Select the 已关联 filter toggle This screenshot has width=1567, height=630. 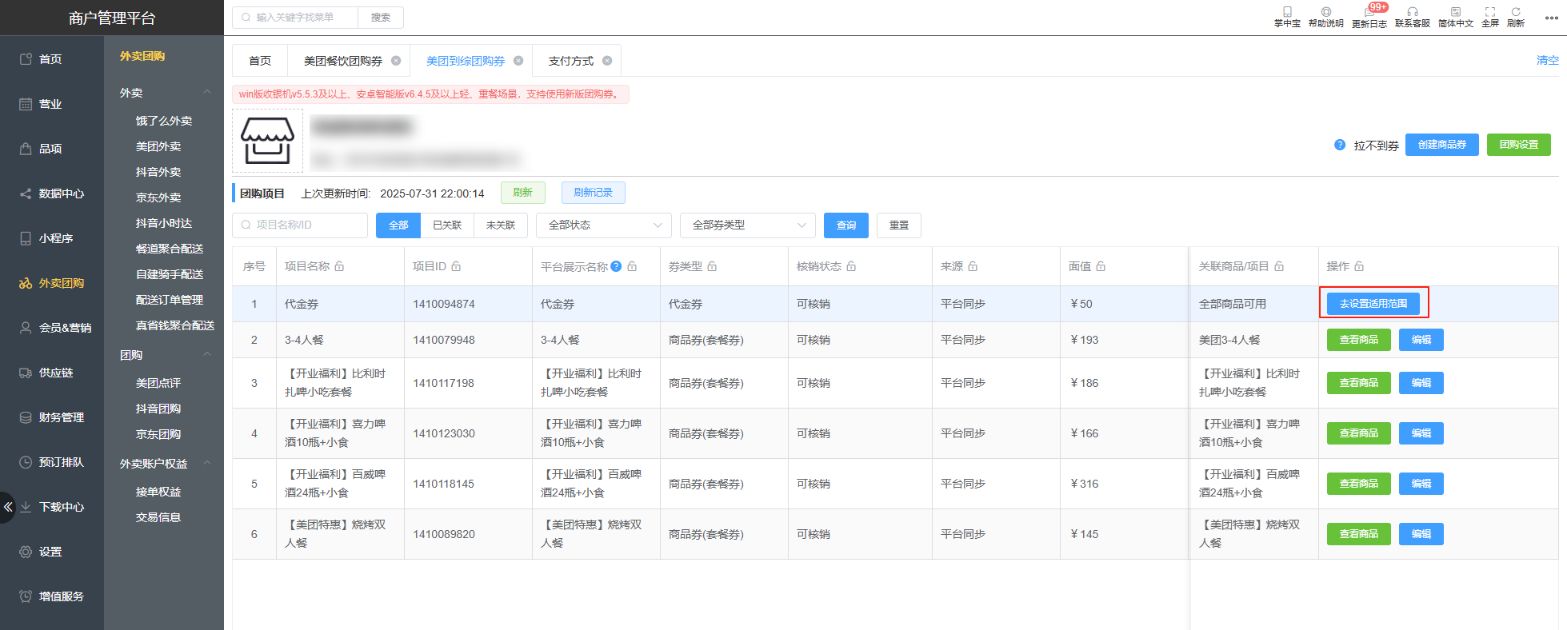447,226
